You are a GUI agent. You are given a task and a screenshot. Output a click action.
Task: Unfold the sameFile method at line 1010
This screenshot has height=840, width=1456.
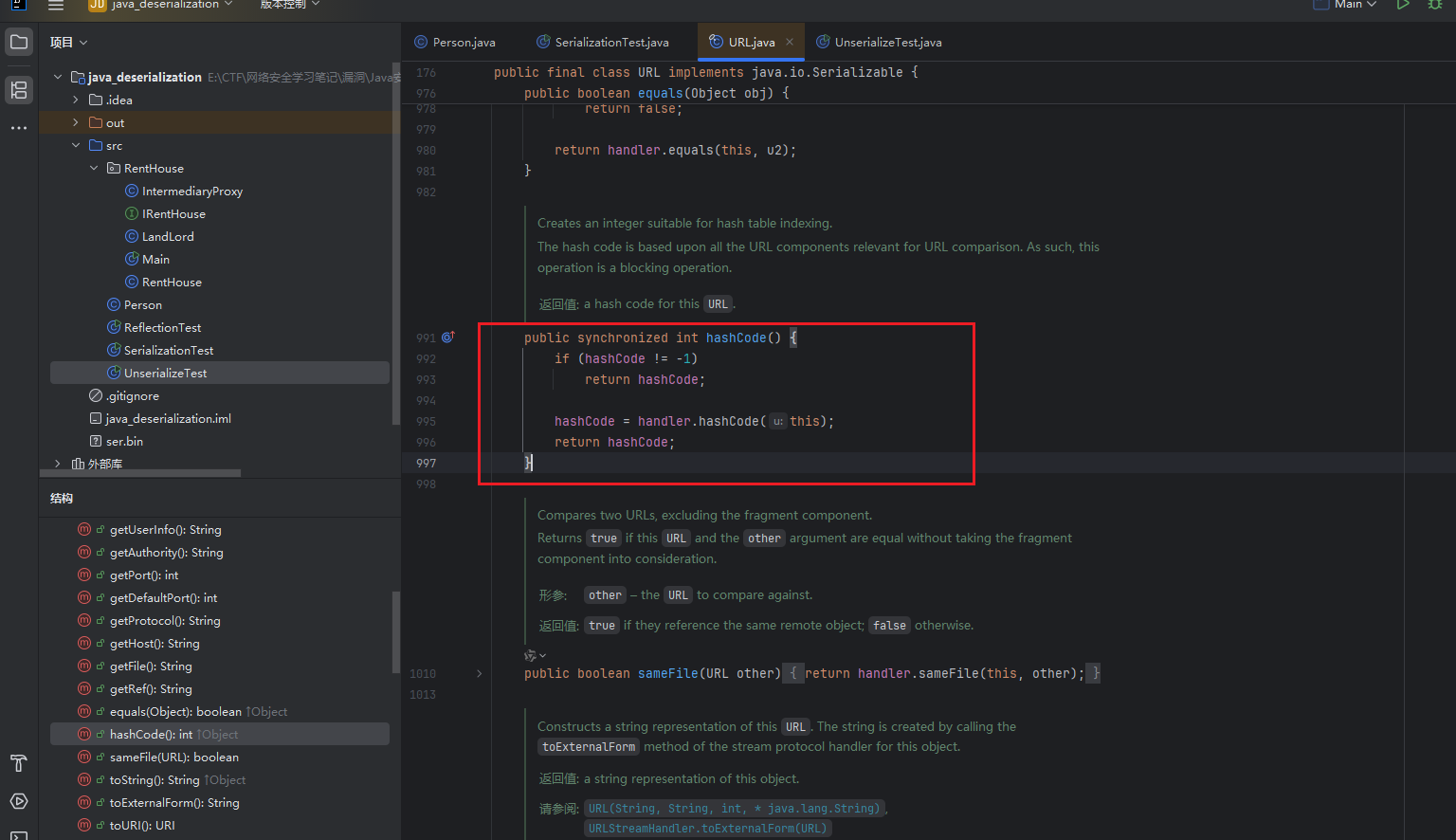[x=479, y=674]
